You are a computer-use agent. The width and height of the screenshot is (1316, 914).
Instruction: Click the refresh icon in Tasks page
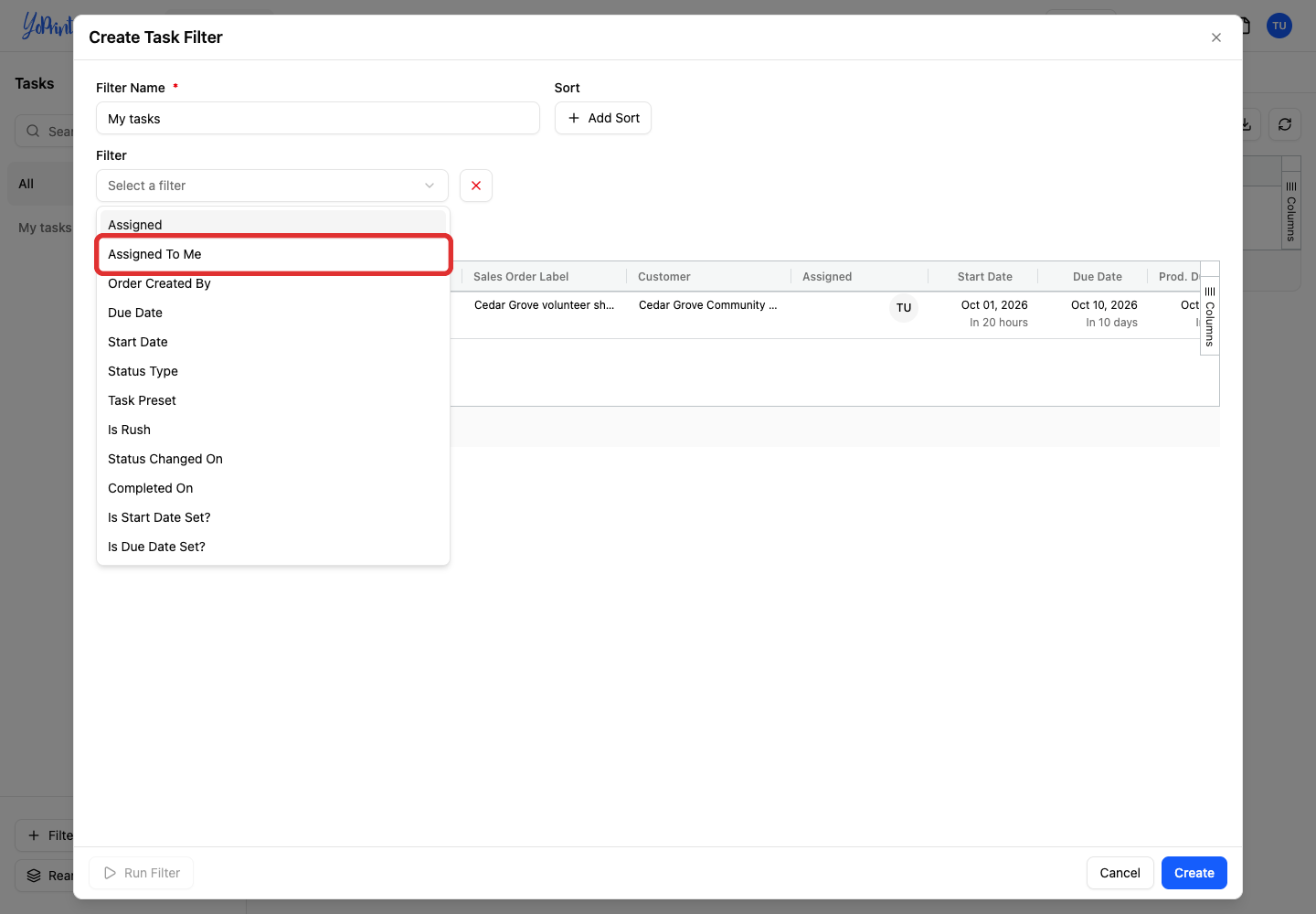click(1285, 124)
